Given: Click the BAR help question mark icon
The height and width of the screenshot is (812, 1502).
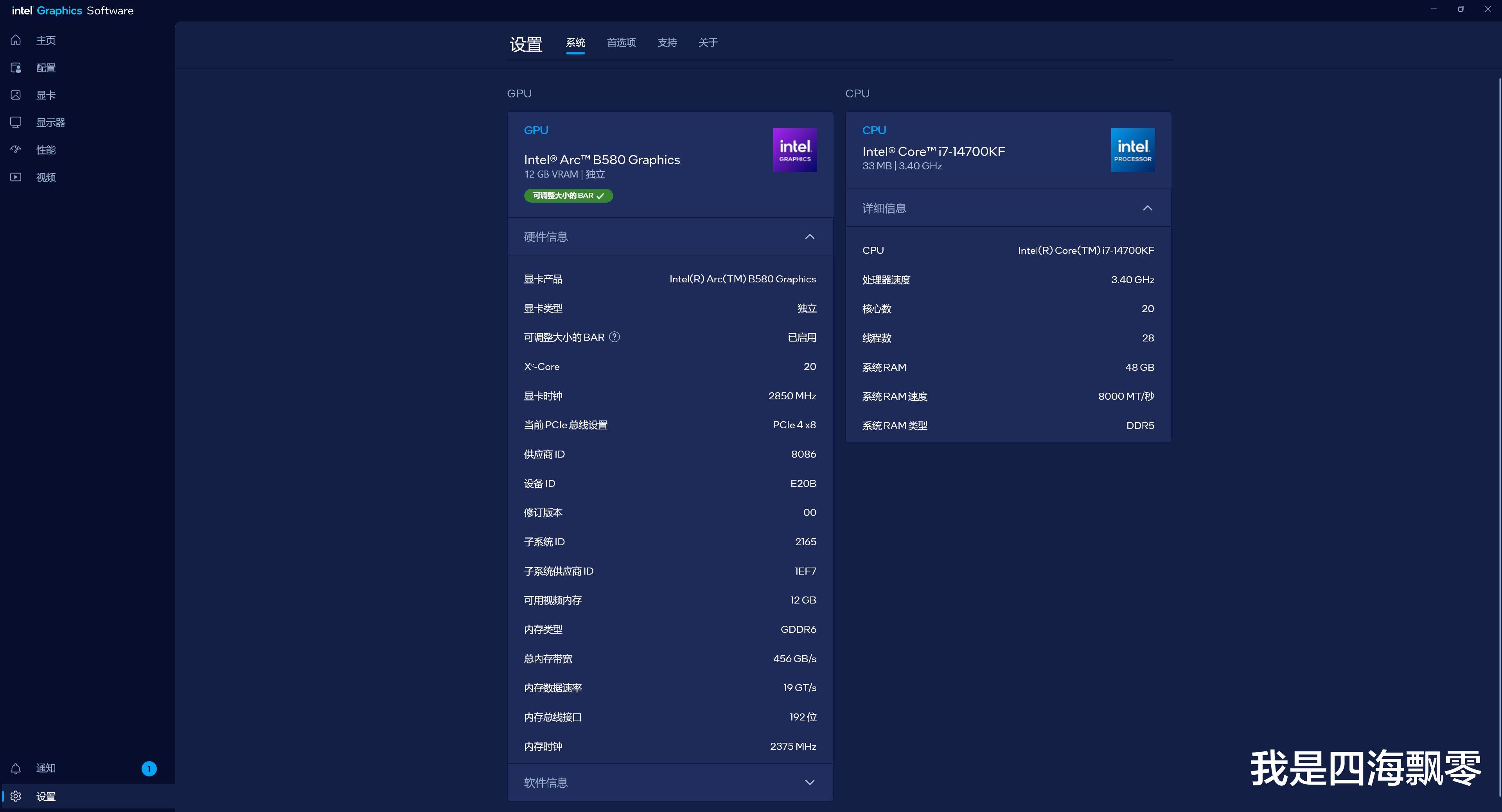Looking at the screenshot, I should 614,337.
